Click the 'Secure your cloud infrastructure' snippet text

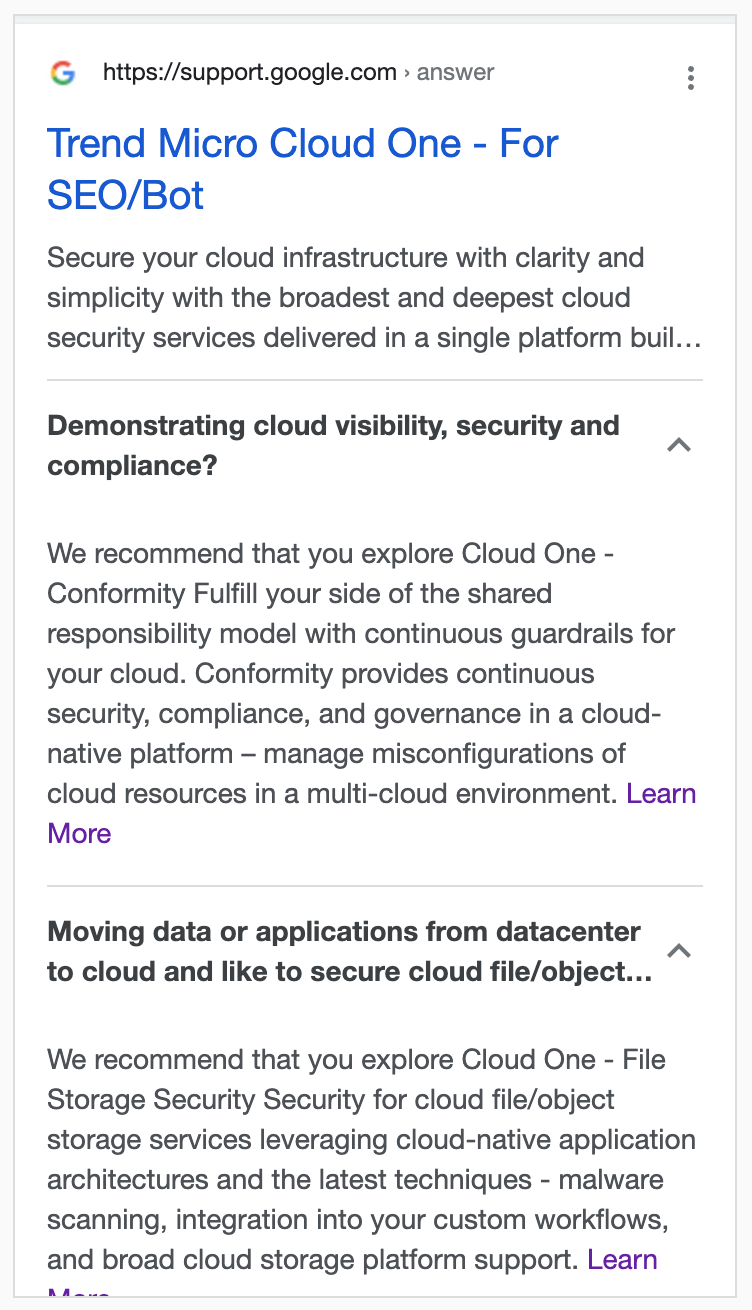tap(374, 298)
